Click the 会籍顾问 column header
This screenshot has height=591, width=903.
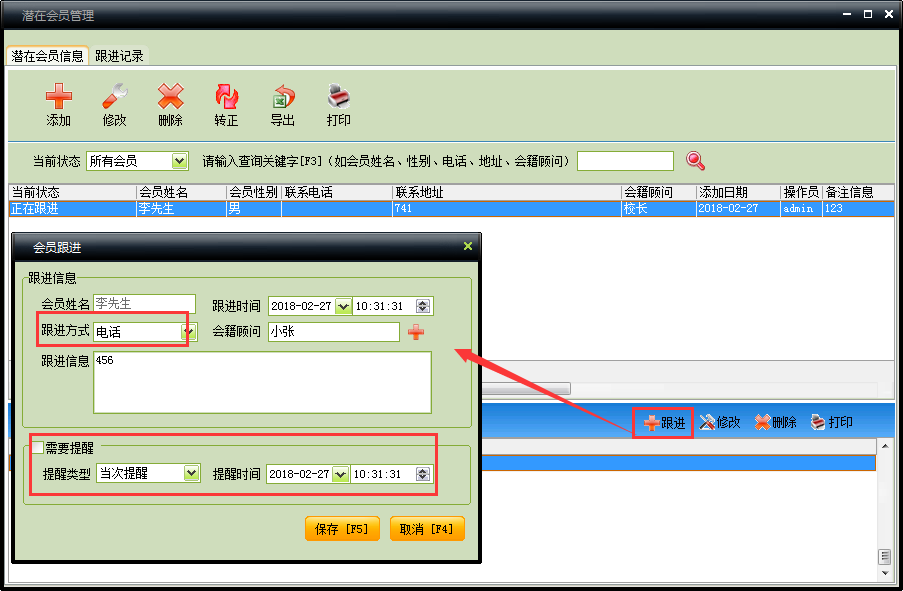[x=659, y=192]
